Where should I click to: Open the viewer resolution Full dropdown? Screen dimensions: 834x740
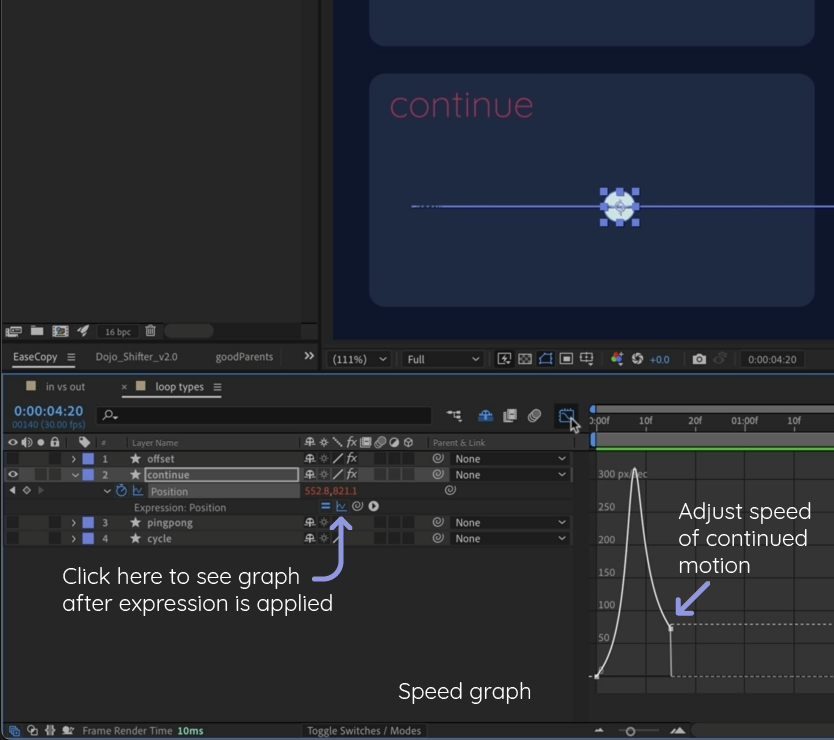click(x=444, y=359)
